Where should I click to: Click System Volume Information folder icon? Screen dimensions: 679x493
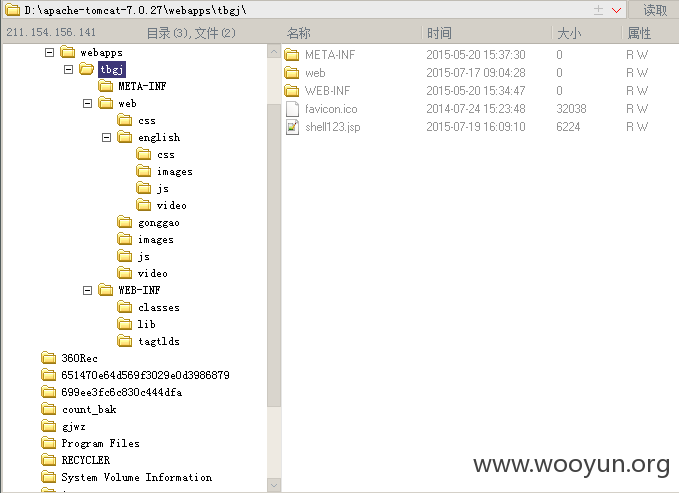[48, 477]
